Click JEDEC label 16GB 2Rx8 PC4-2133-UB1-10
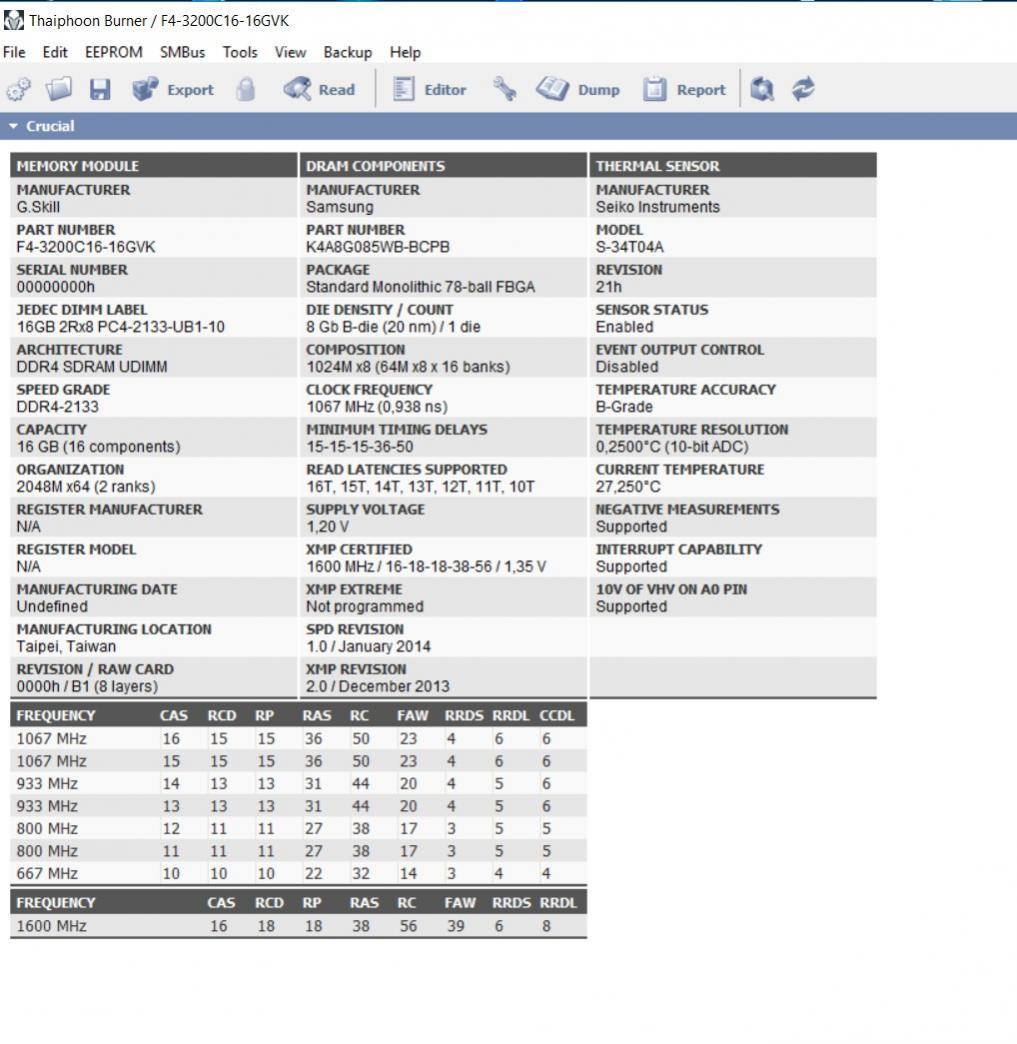Viewport: 1017px width, 1044px height. click(x=121, y=327)
